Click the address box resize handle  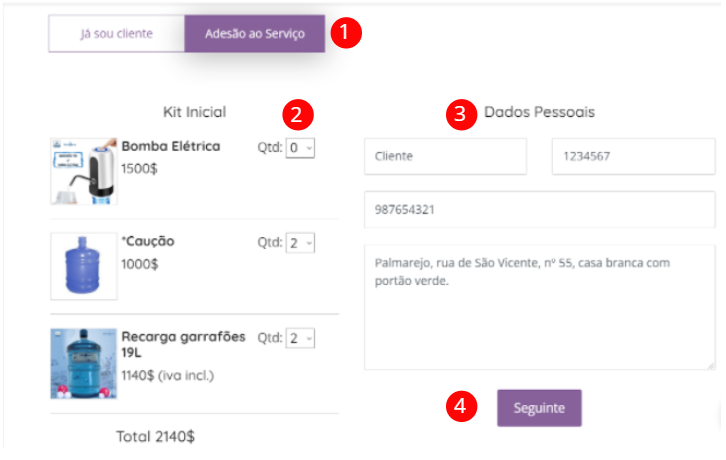click(x=711, y=366)
